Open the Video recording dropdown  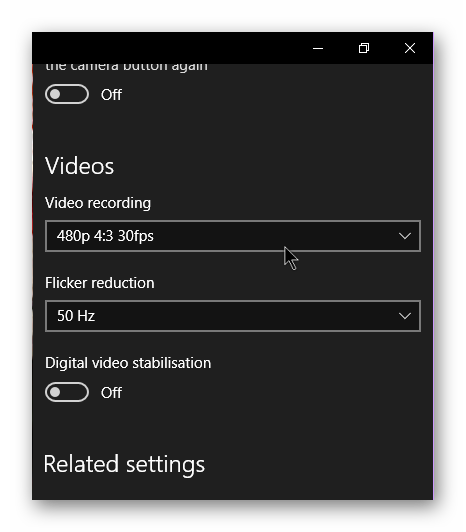click(233, 236)
